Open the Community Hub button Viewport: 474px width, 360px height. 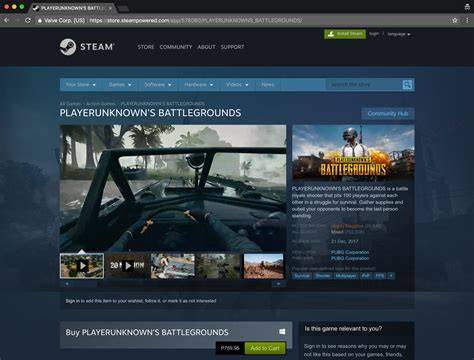[x=388, y=114]
